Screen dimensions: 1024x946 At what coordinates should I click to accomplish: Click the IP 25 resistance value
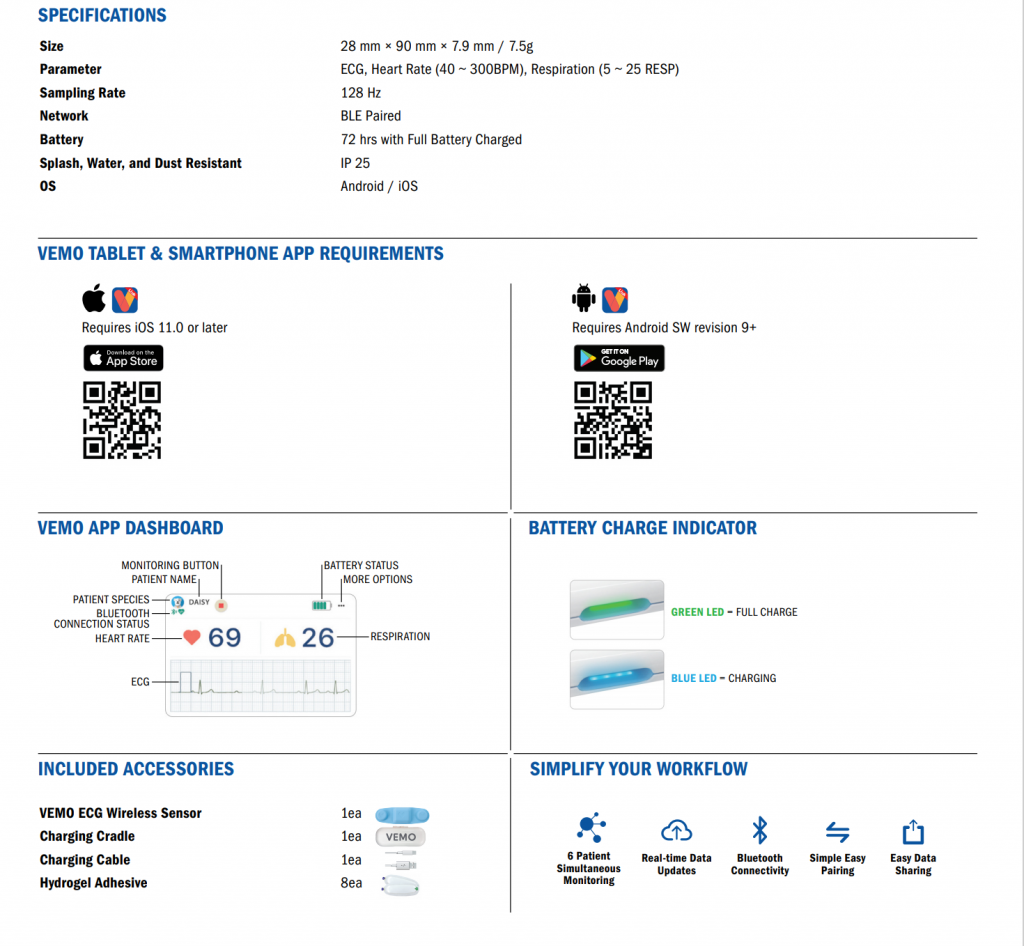355,163
